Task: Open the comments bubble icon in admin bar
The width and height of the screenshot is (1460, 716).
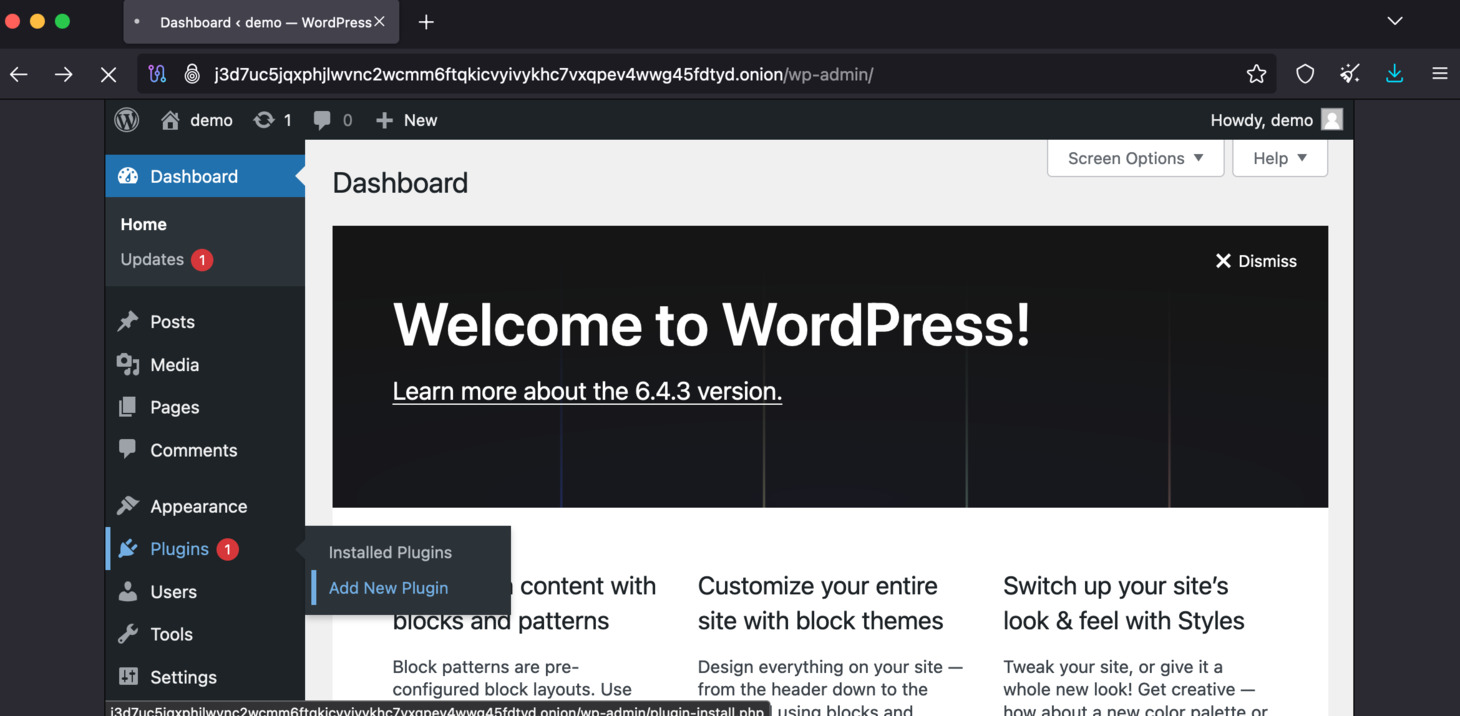Action: pyautogui.click(x=322, y=120)
